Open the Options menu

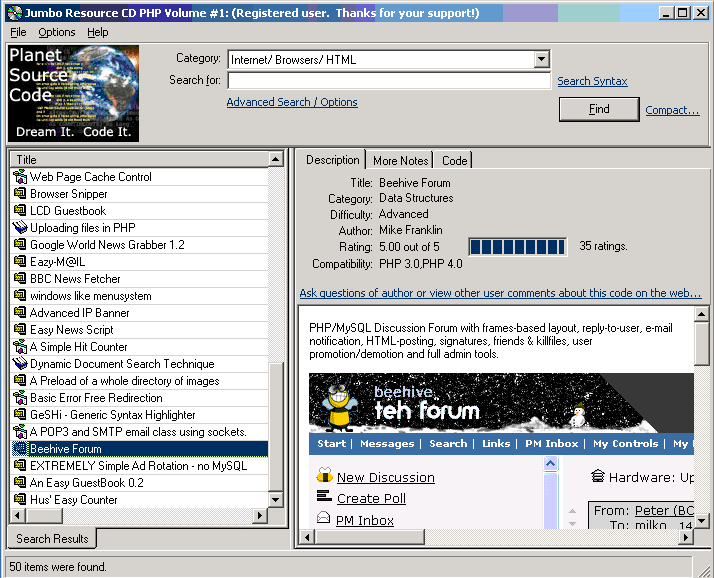pos(56,32)
